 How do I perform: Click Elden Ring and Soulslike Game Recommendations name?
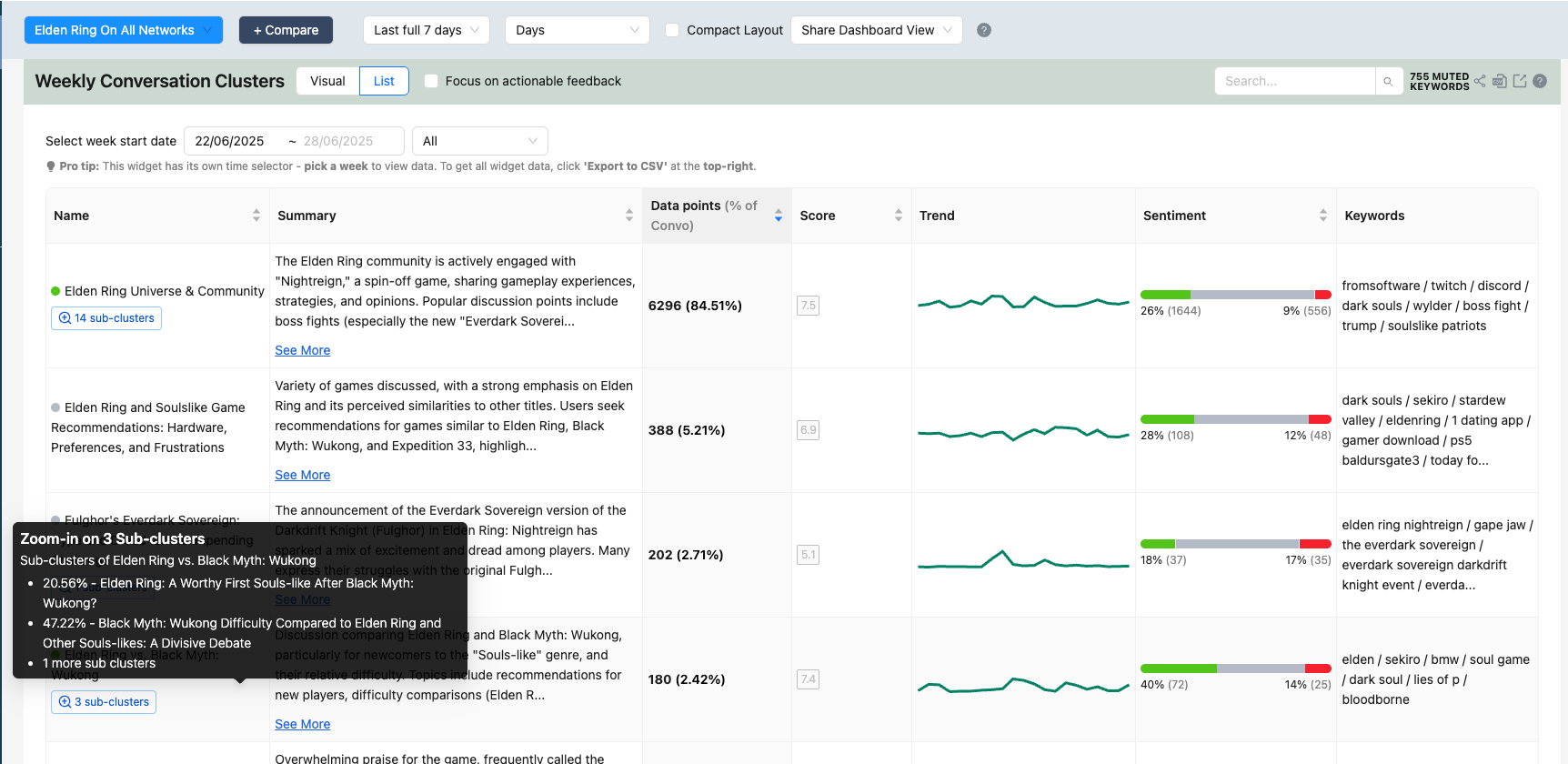(148, 427)
